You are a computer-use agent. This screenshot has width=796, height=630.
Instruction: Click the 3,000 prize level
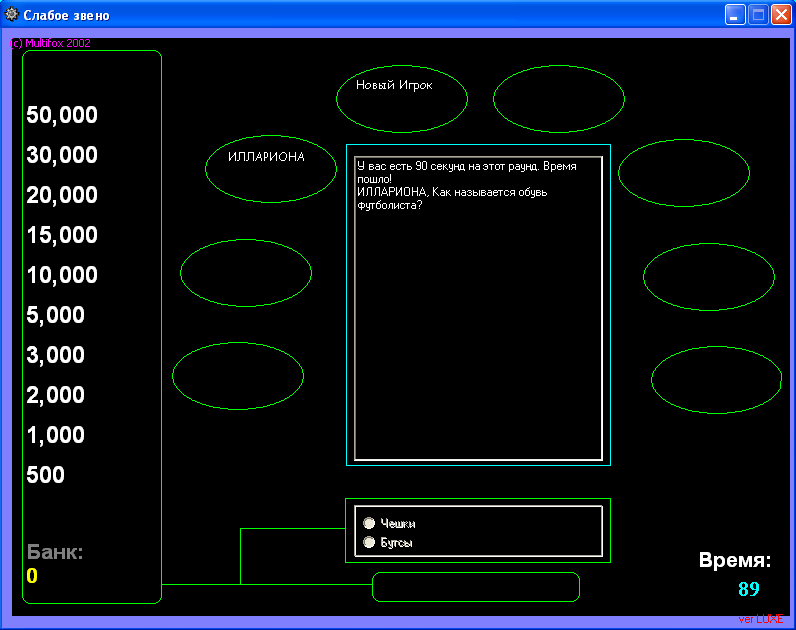[x=55, y=355]
